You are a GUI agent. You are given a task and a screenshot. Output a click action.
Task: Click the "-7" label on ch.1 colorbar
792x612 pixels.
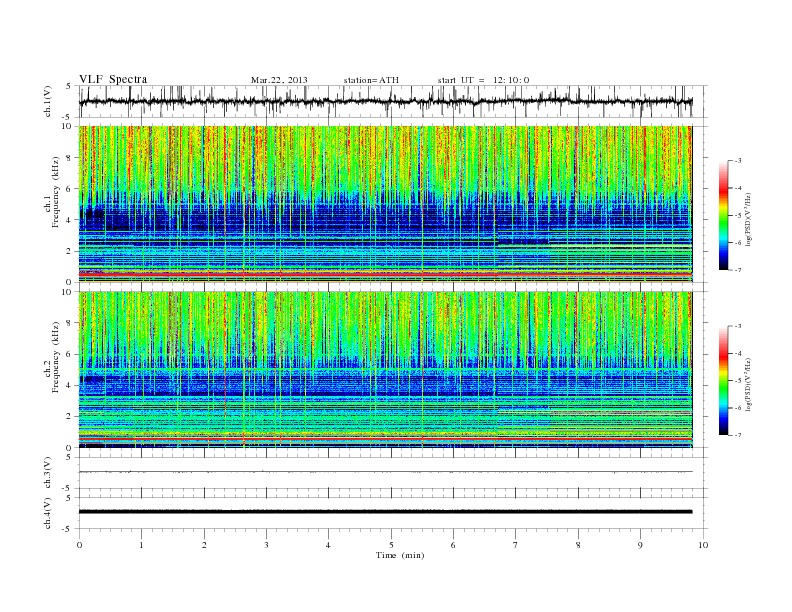pos(738,270)
